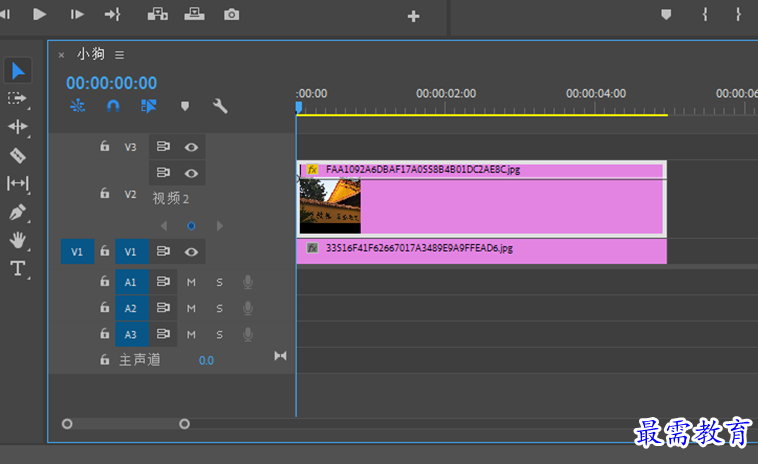Select the Hand tool
The image size is (758, 464).
pos(18,240)
